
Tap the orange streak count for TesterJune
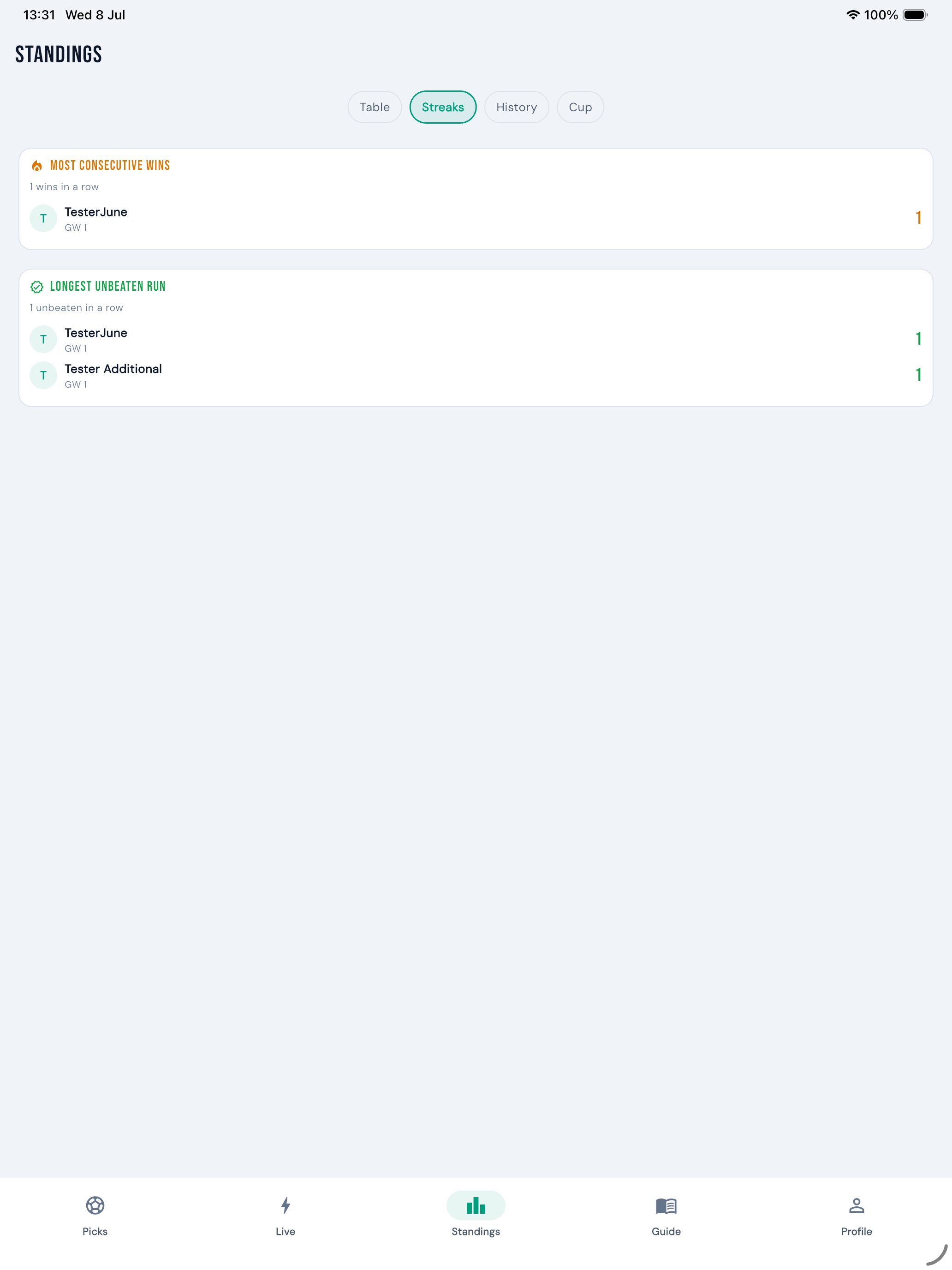click(918, 218)
